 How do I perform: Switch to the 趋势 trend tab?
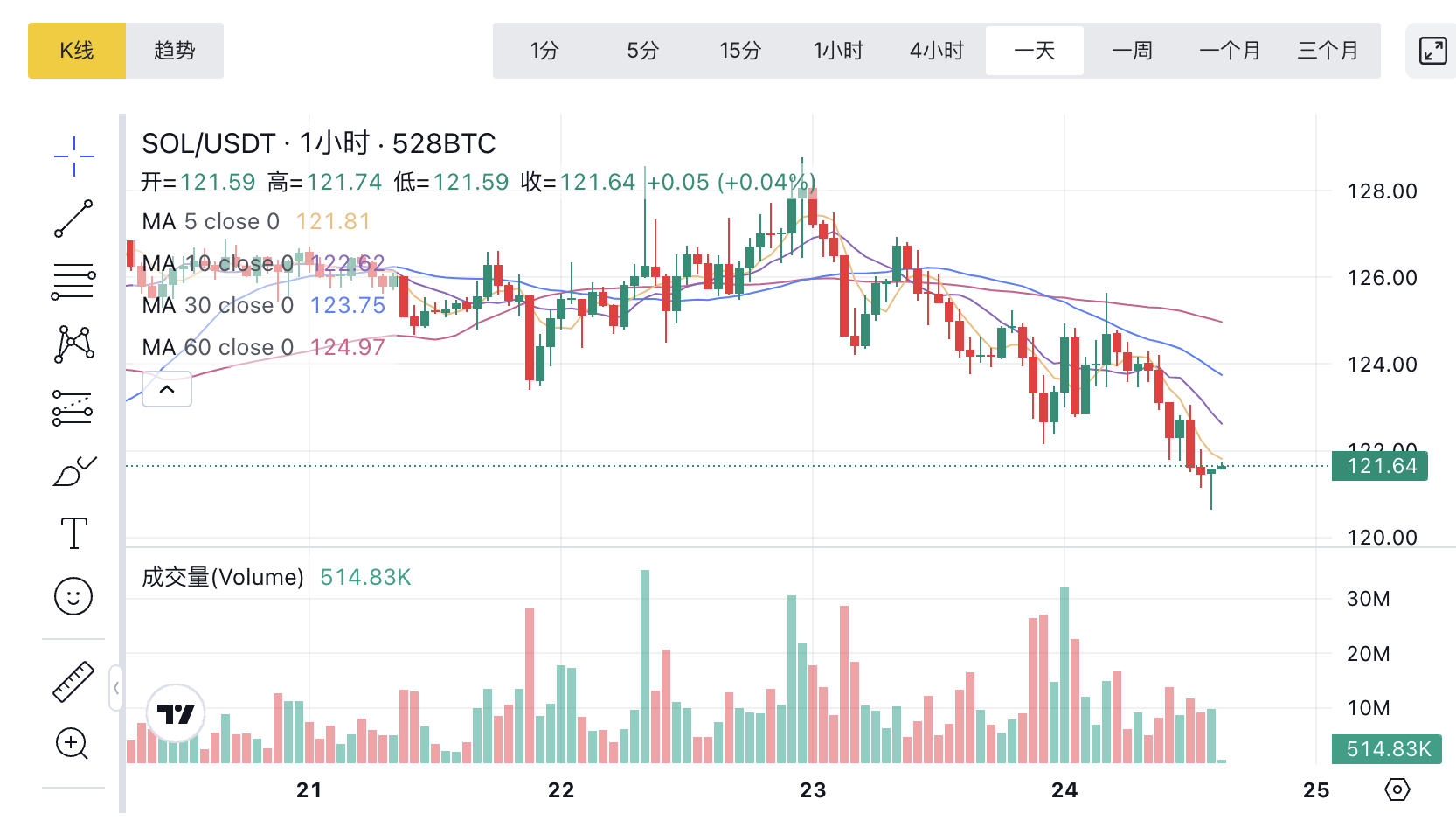coord(175,51)
